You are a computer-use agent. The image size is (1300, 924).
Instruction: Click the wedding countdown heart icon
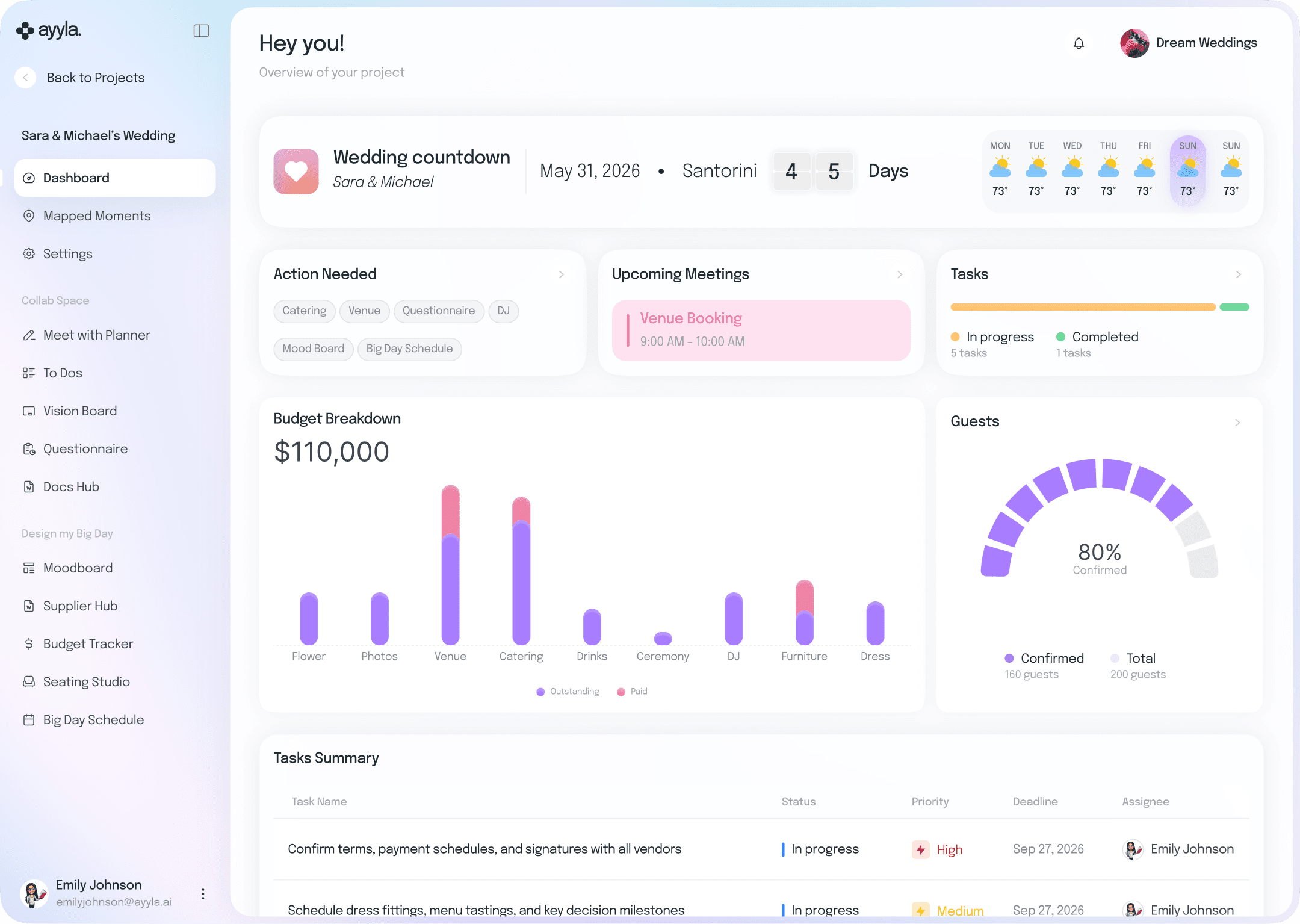(296, 172)
